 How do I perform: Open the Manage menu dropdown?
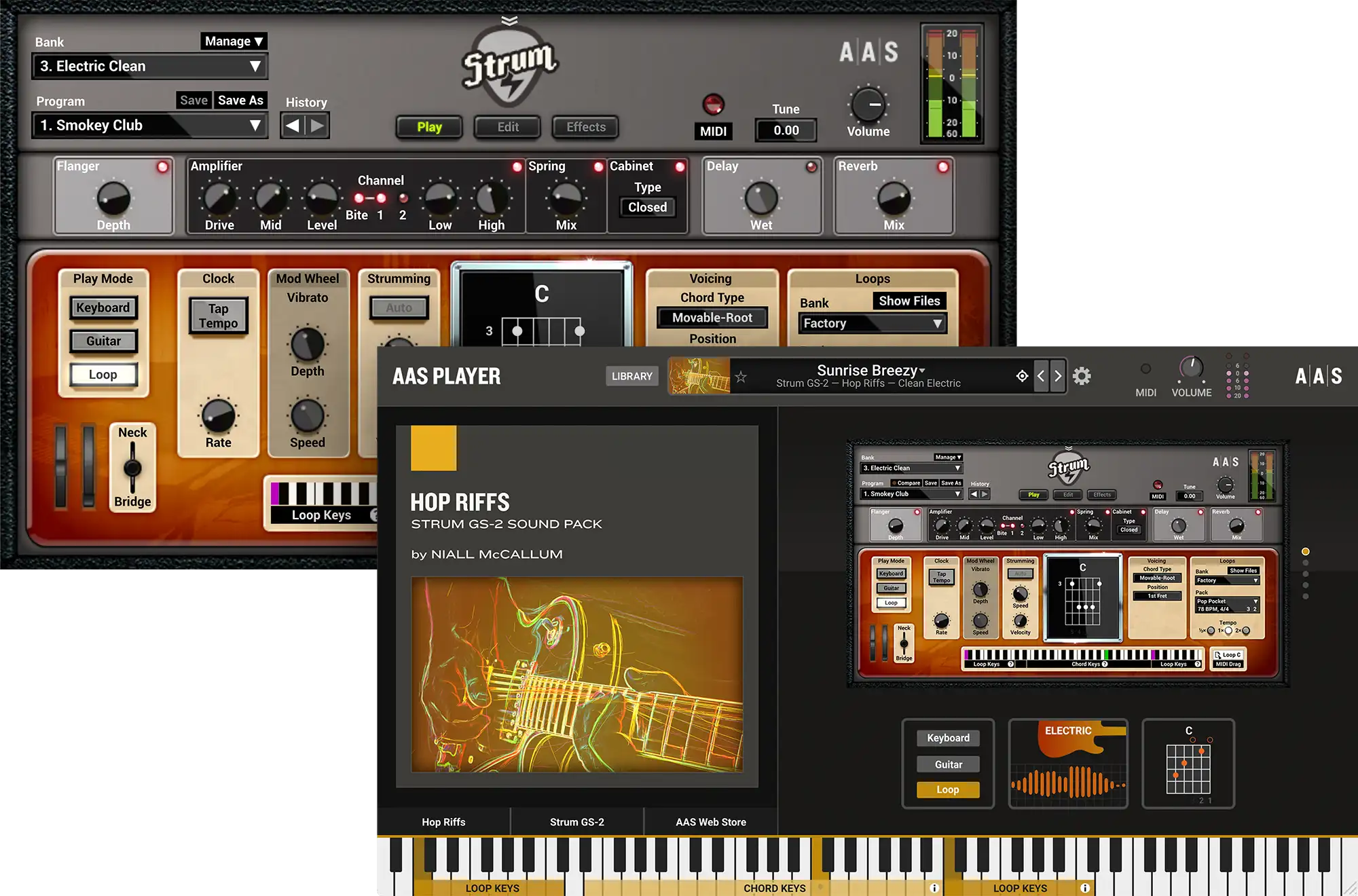[234, 41]
